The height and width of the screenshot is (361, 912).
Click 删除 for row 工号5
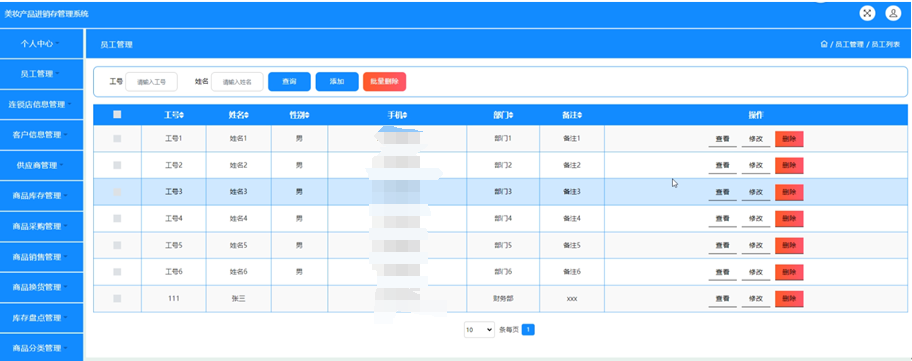click(789, 245)
